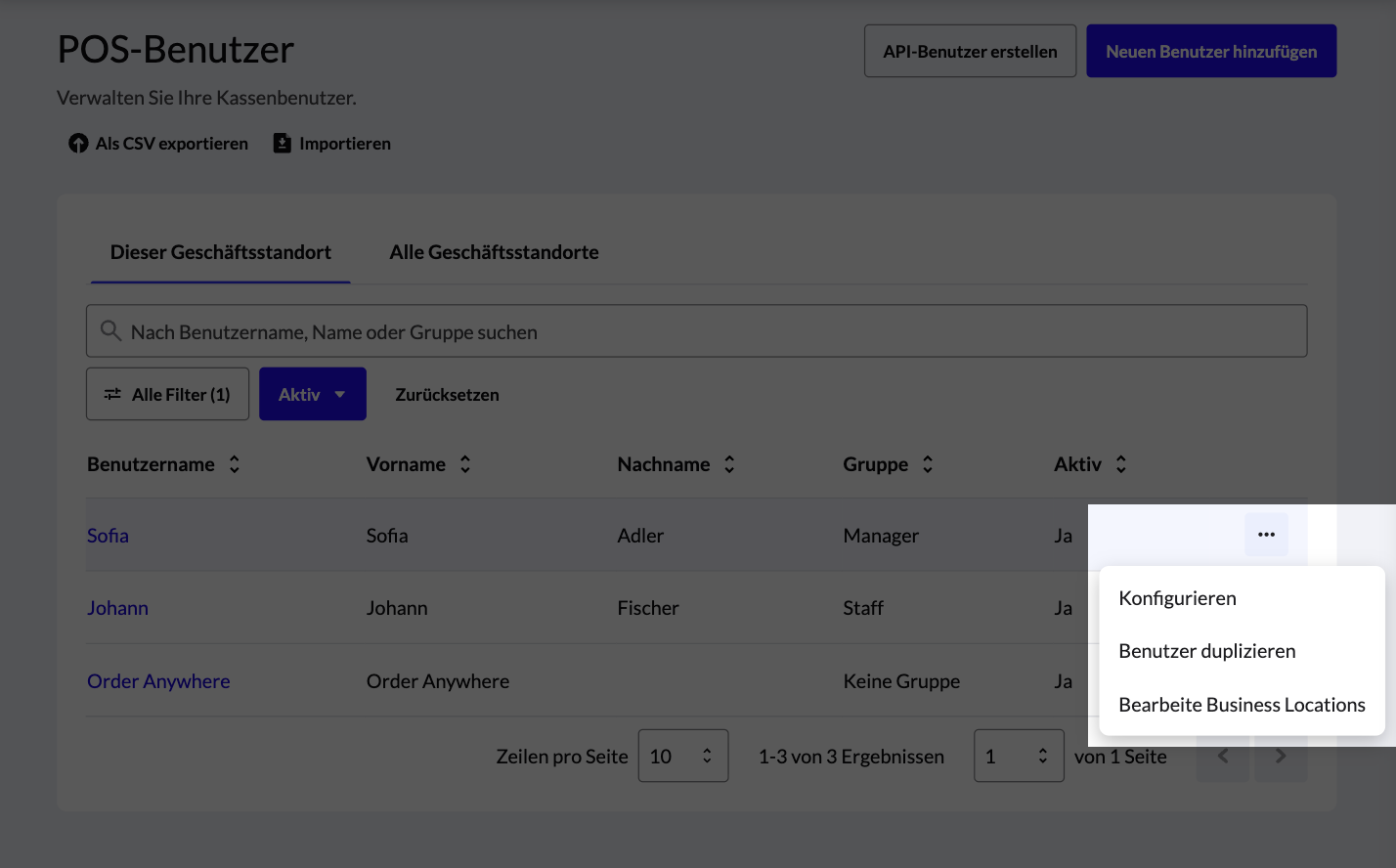Image resolution: width=1396 pixels, height=868 pixels.
Task: Click the 'Adler' last name cell
Action: (x=640, y=536)
